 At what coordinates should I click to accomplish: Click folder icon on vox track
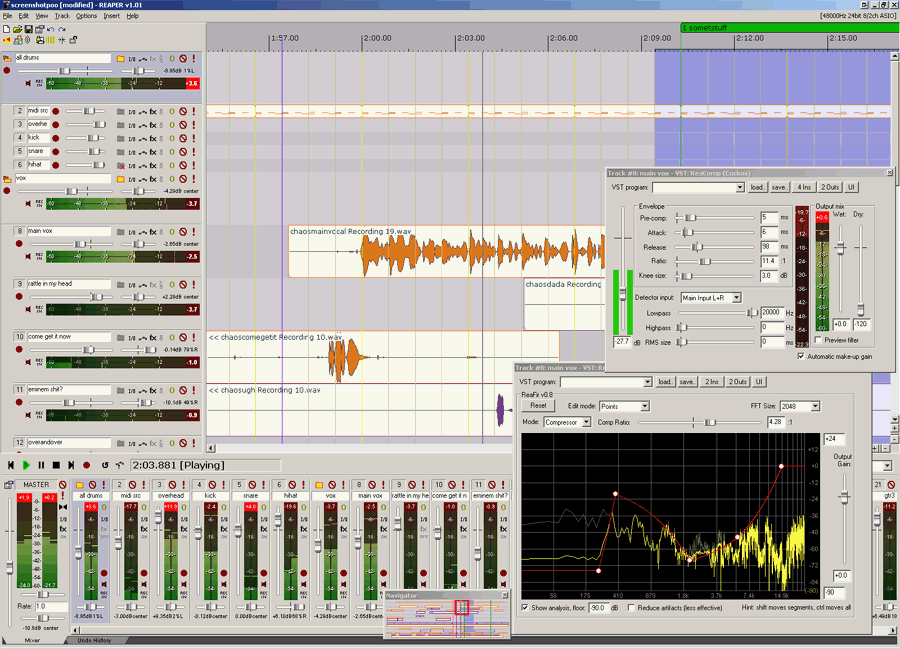click(x=121, y=179)
